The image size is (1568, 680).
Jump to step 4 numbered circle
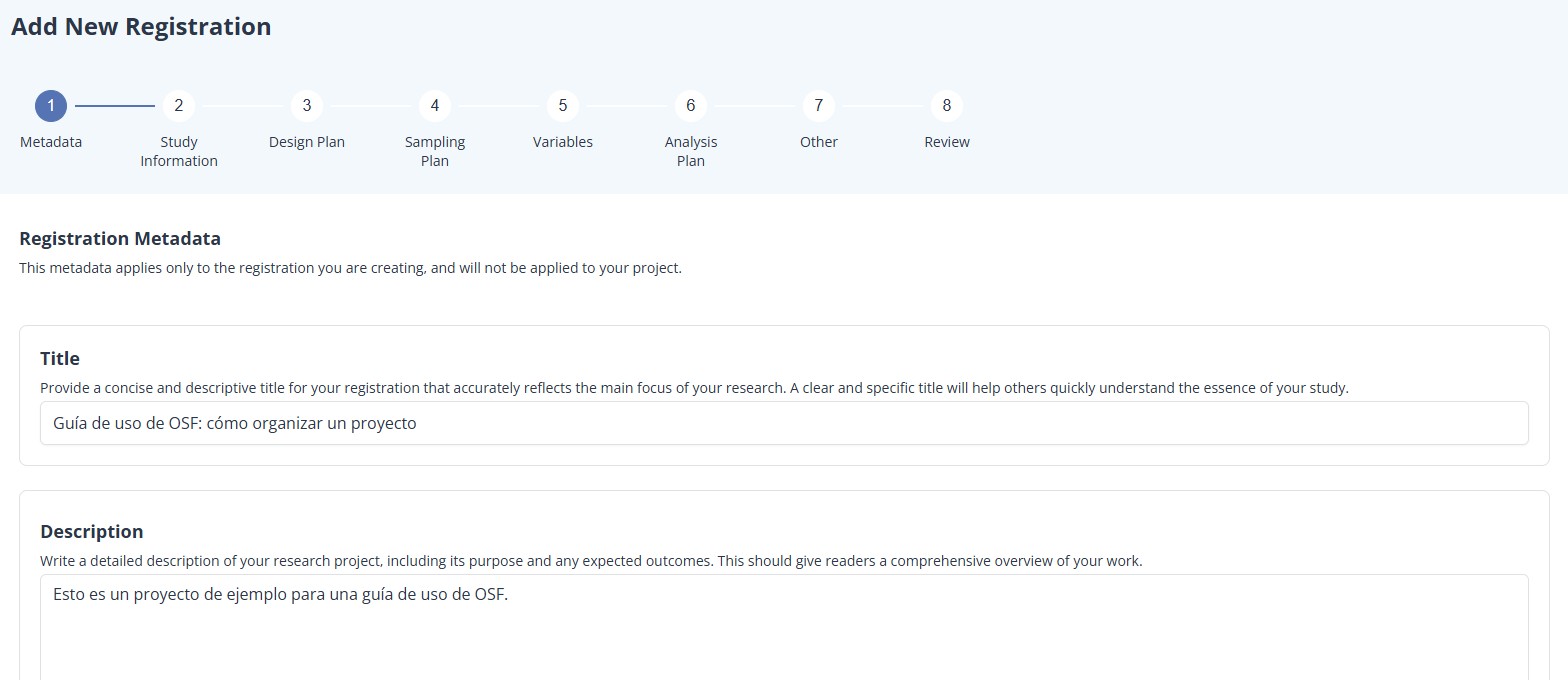[435, 106]
